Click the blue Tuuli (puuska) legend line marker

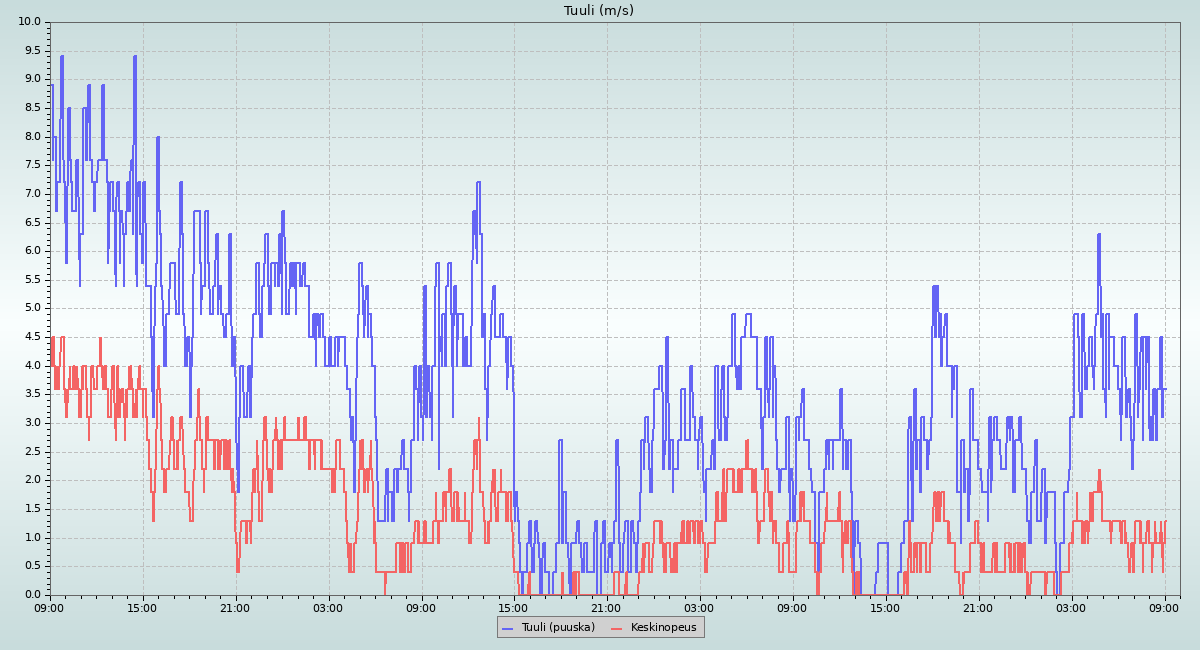pos(507,628)
